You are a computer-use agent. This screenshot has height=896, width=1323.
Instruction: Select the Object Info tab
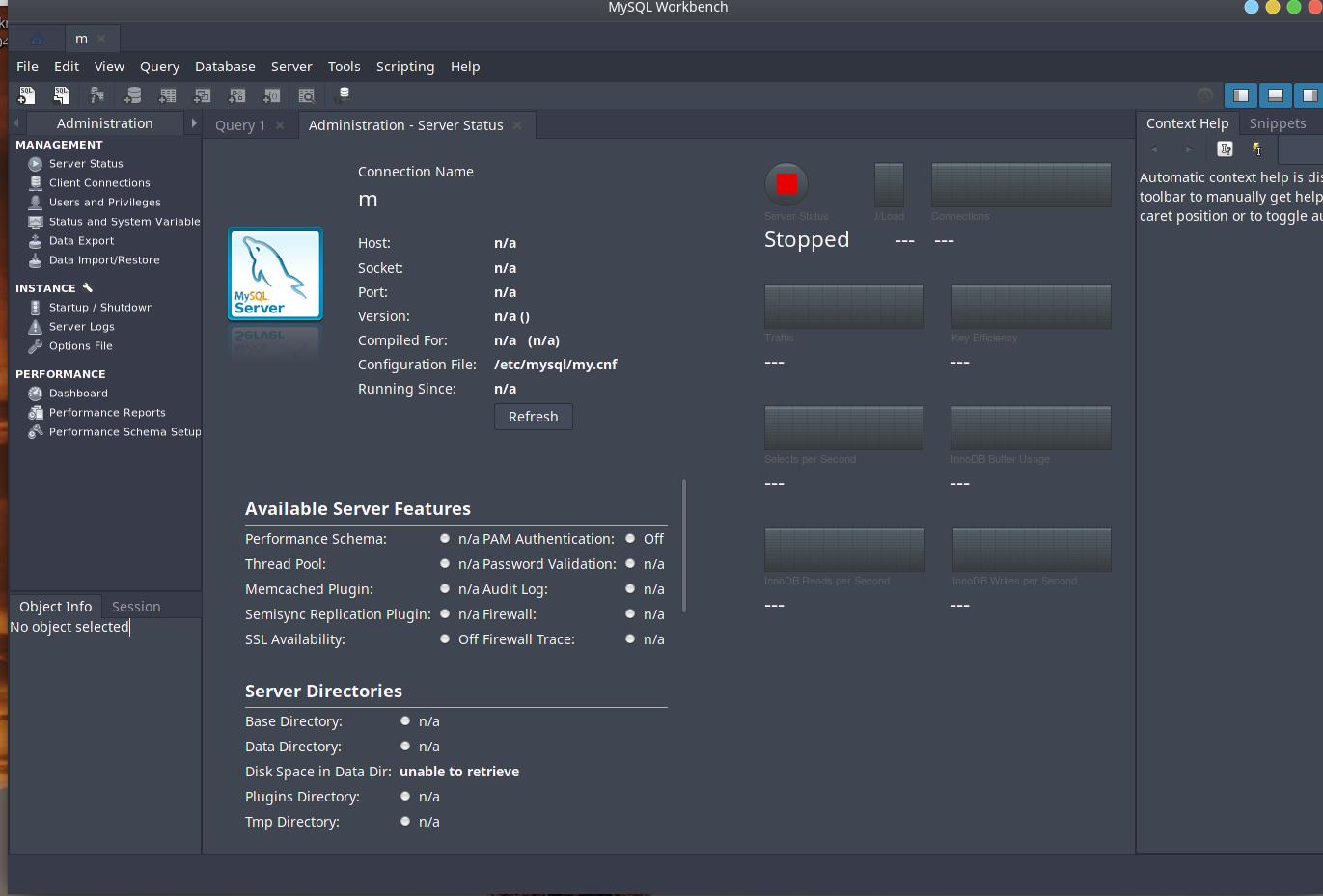pyautogui.click(x=55, y=607)
